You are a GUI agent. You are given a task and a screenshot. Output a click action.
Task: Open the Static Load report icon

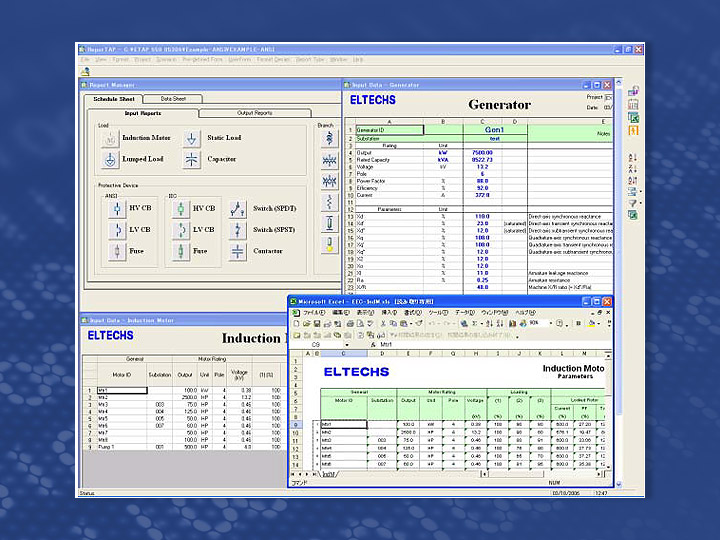click(192, 138)
